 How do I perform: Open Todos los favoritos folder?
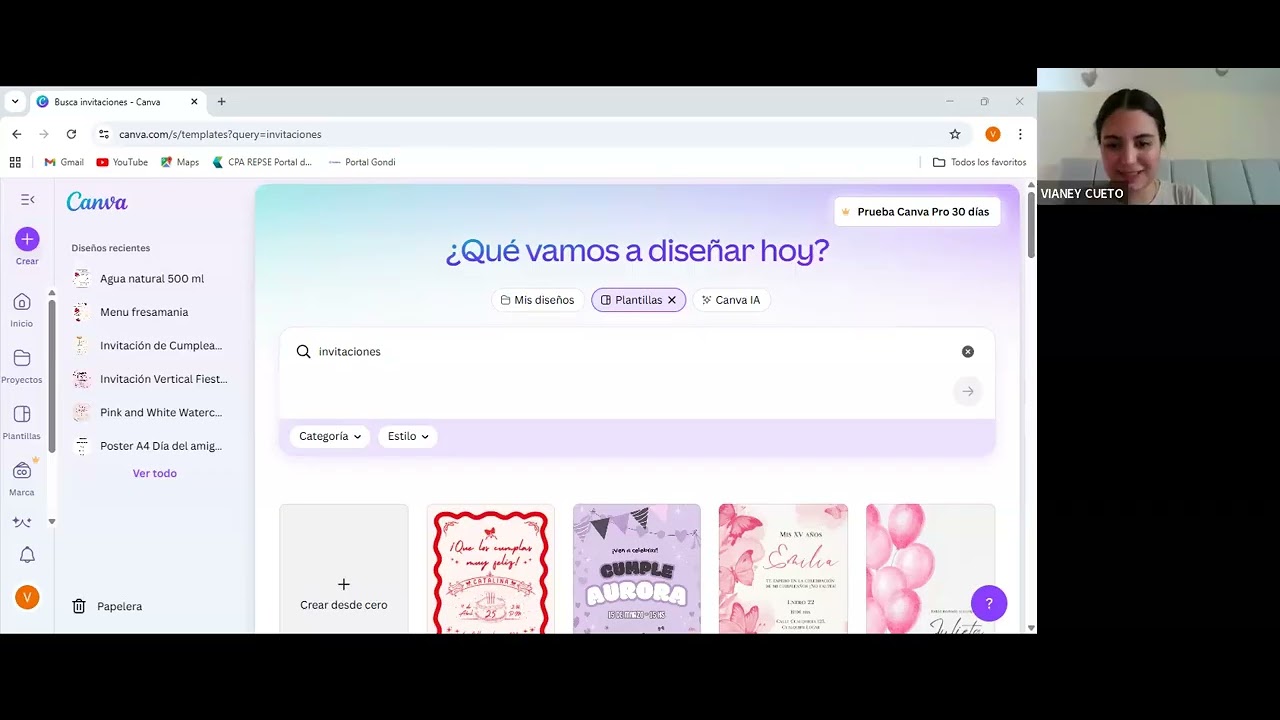click(979, 162)
